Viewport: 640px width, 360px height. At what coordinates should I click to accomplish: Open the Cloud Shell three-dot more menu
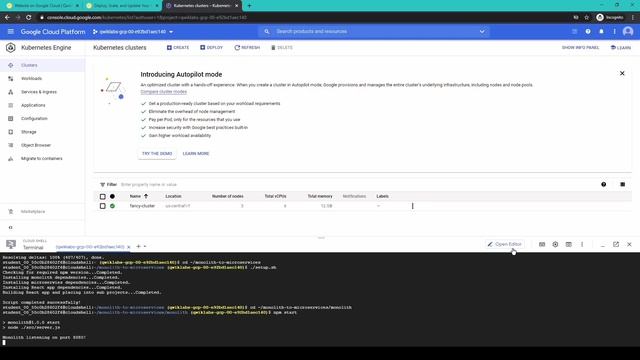(582, 244)
